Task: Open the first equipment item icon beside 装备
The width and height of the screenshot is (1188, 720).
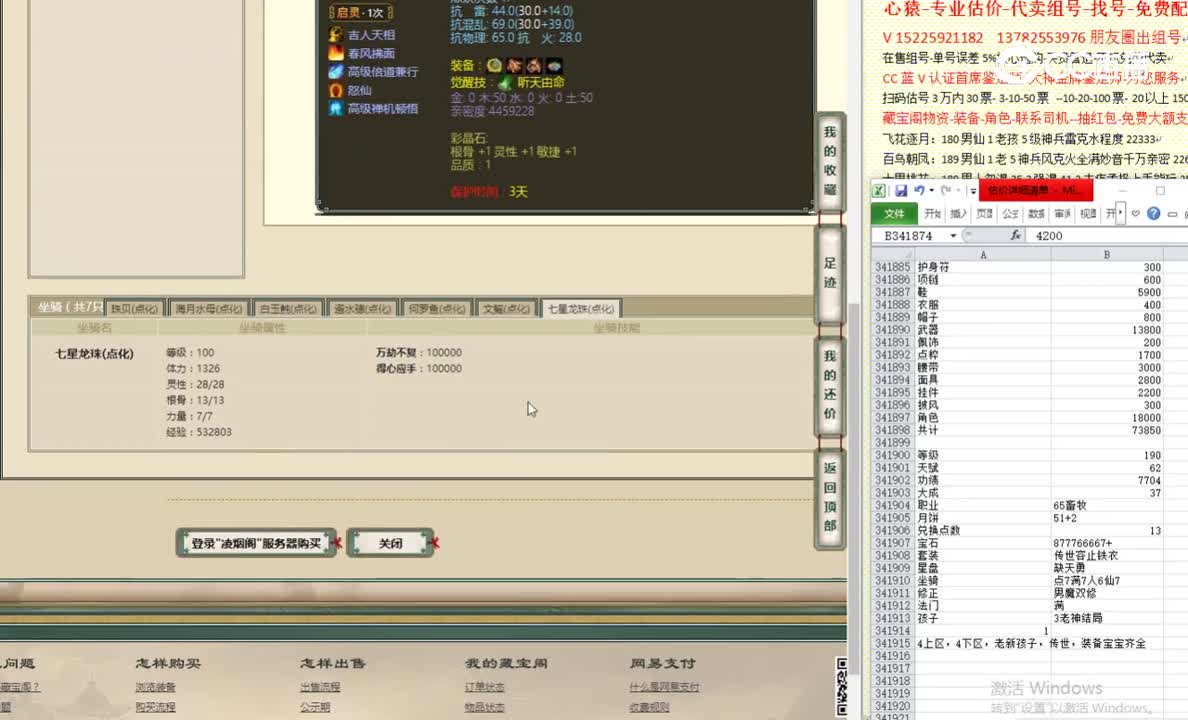Action: click(x=497, y=64)
